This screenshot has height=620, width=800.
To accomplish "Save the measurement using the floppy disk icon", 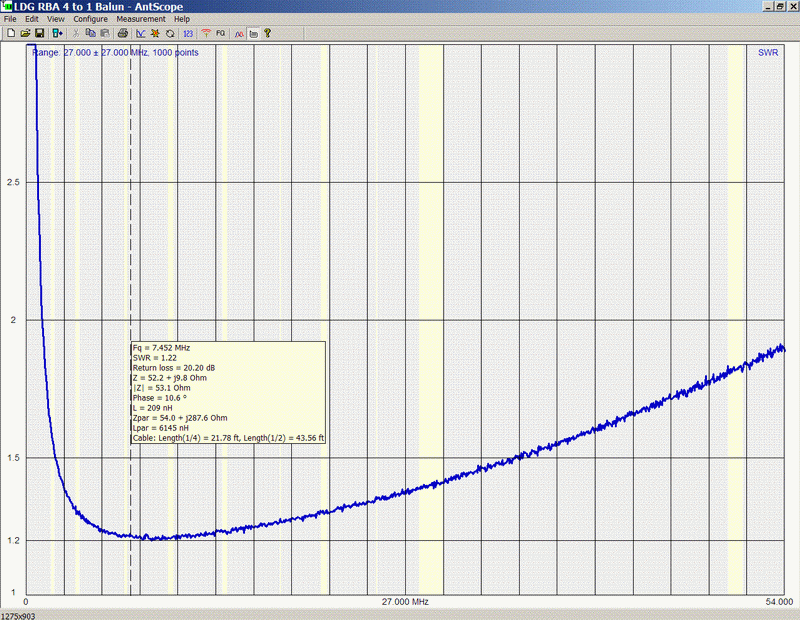I will 39,33.
